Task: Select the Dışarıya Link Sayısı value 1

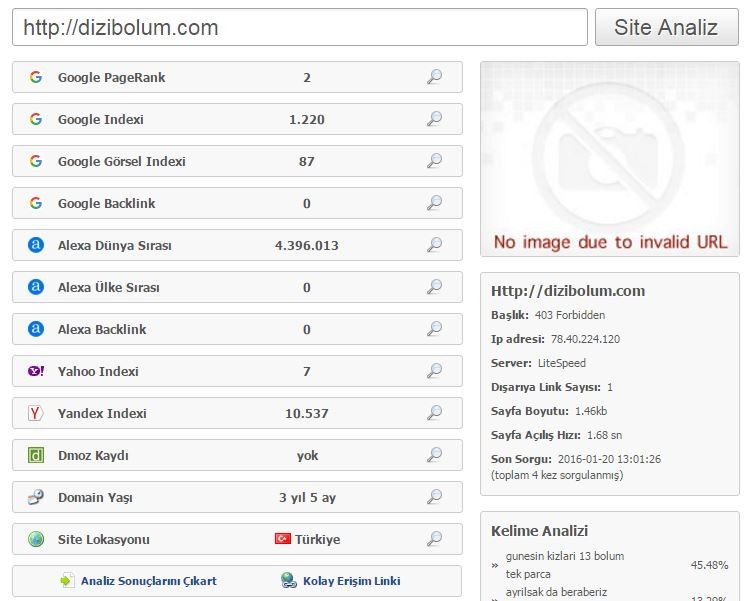Action: (610, 387)
